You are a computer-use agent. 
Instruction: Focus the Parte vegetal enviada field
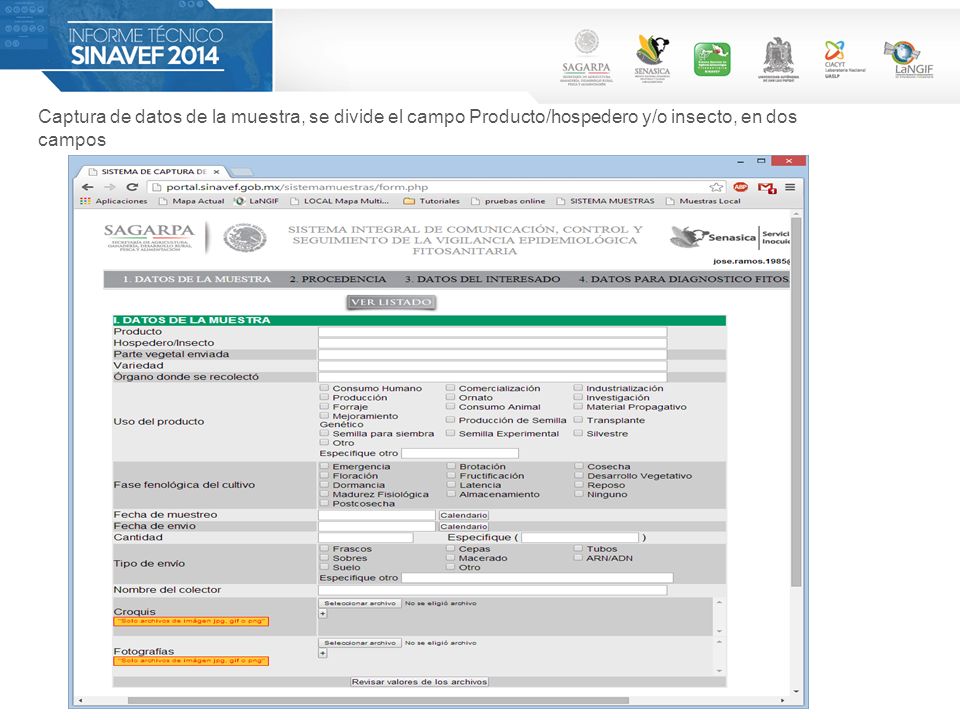tap(492, 354)
